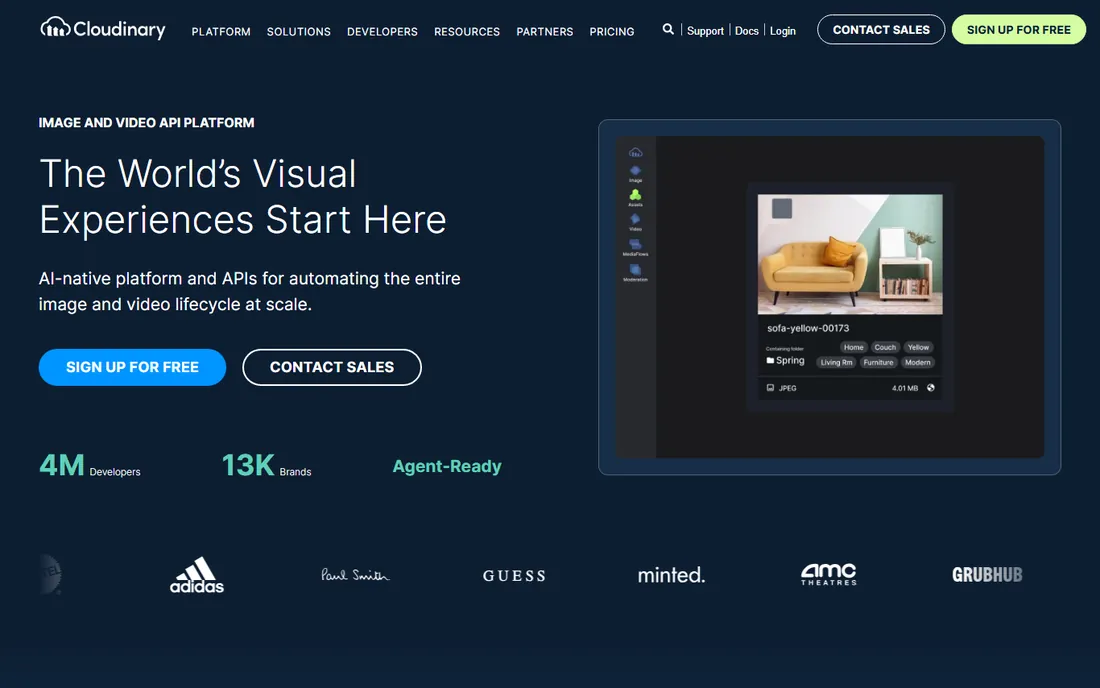Click the Login link
Screen dimensions: 1100x688
pyautogui.click(x=783, y=31)
